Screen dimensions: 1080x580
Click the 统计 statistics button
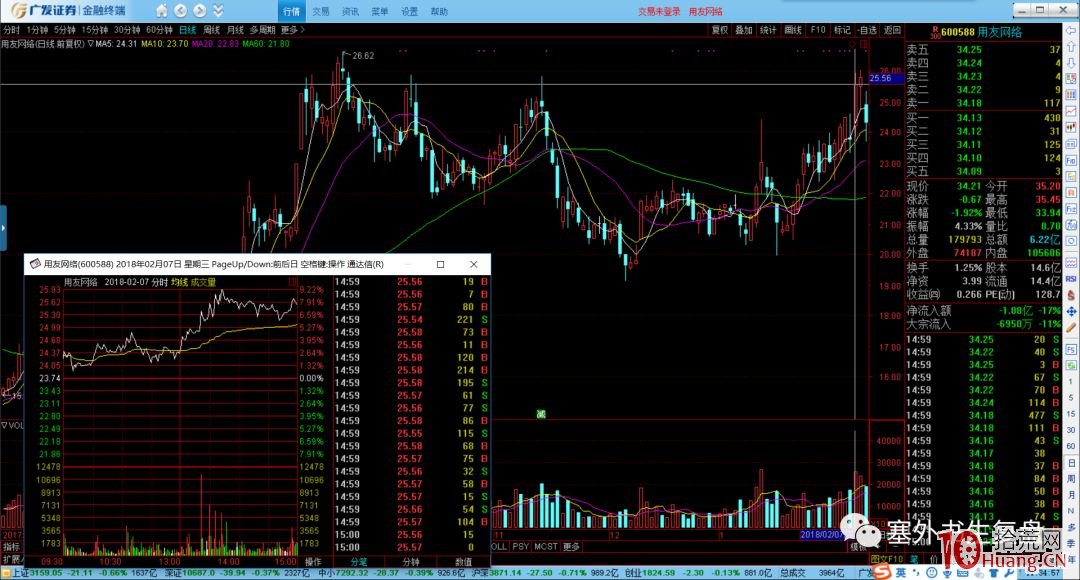[768, 30]
